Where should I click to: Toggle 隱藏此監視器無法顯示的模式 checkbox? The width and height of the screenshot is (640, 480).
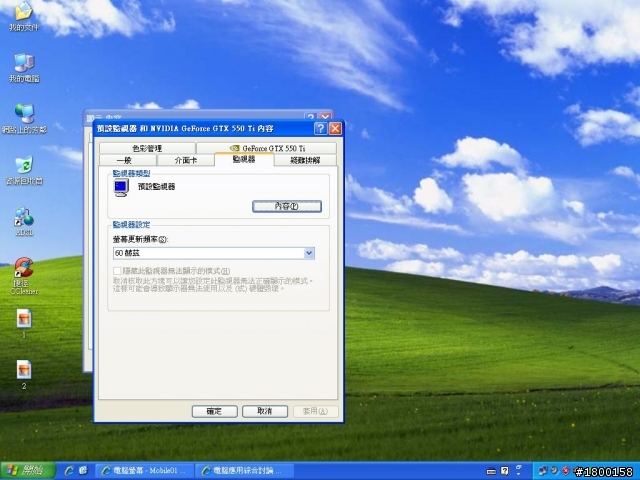[x=117, y=271]
